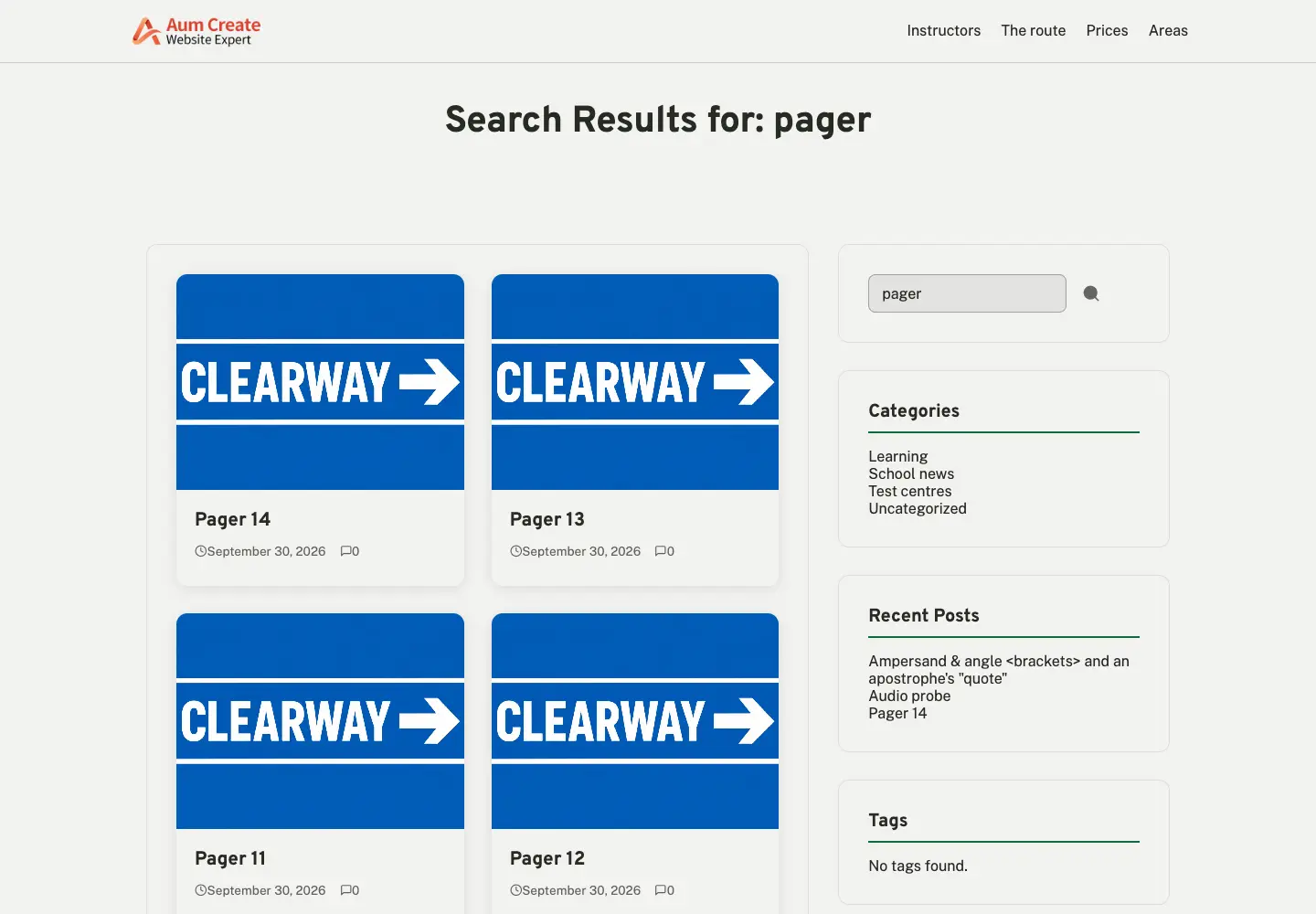Open the Instructors menu item

click(x=943, y=30)
